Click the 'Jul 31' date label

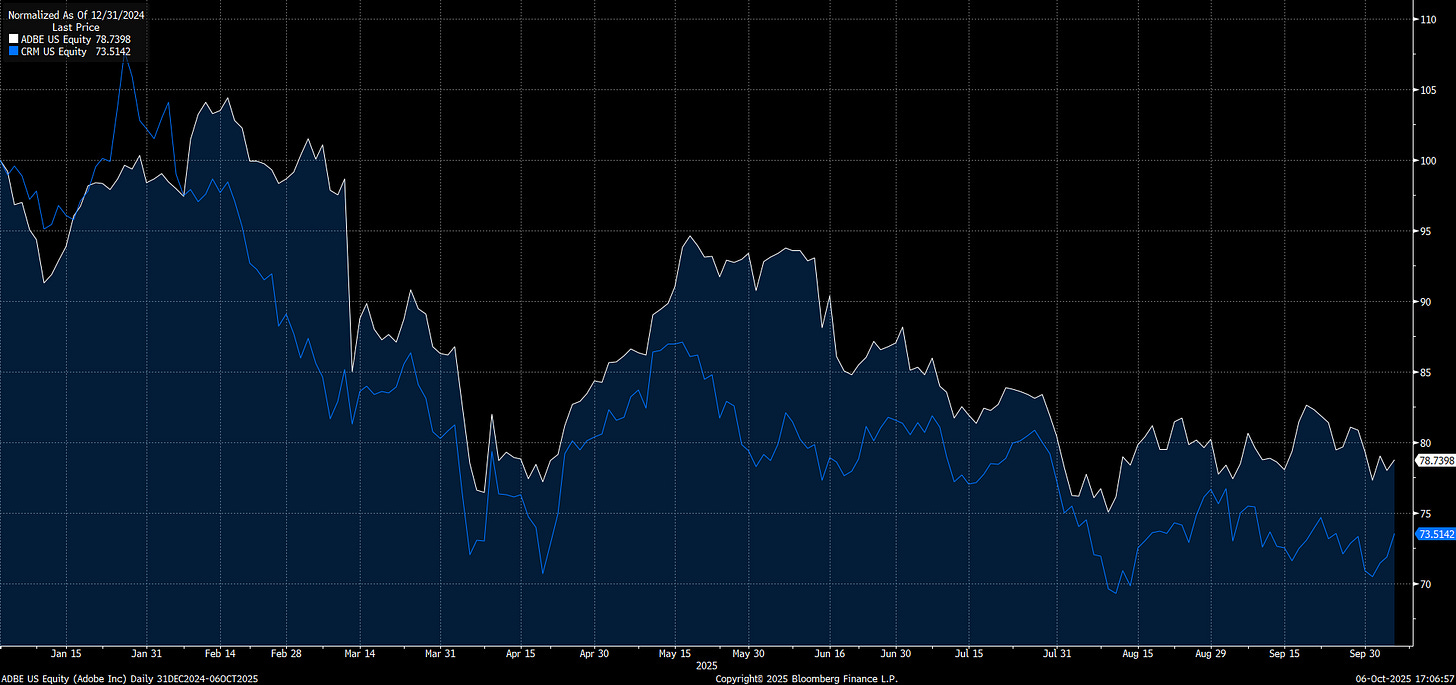(x=1057, y=654)
